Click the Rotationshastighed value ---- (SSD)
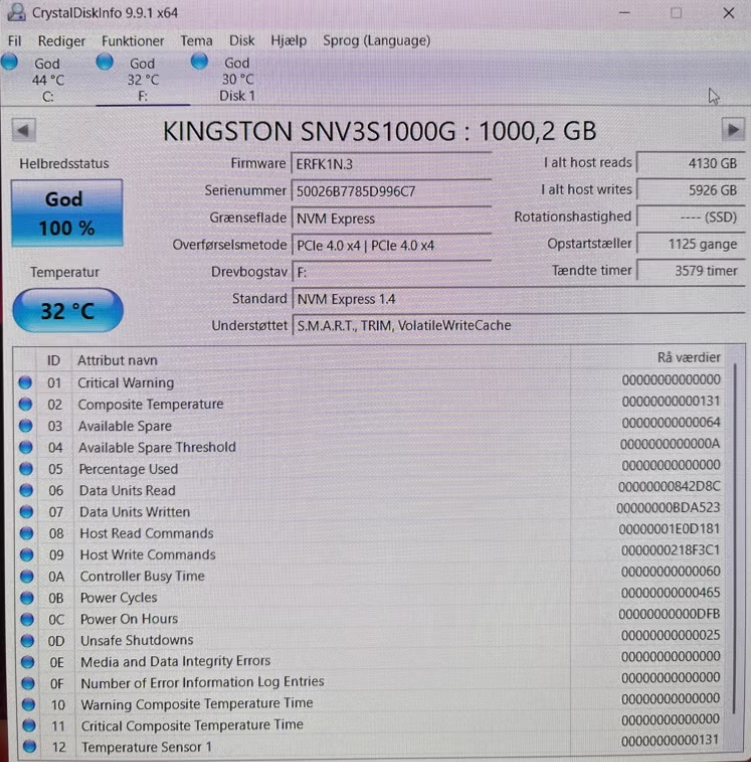The height and width of the screenshot is (762, 751). click(690, 217)
